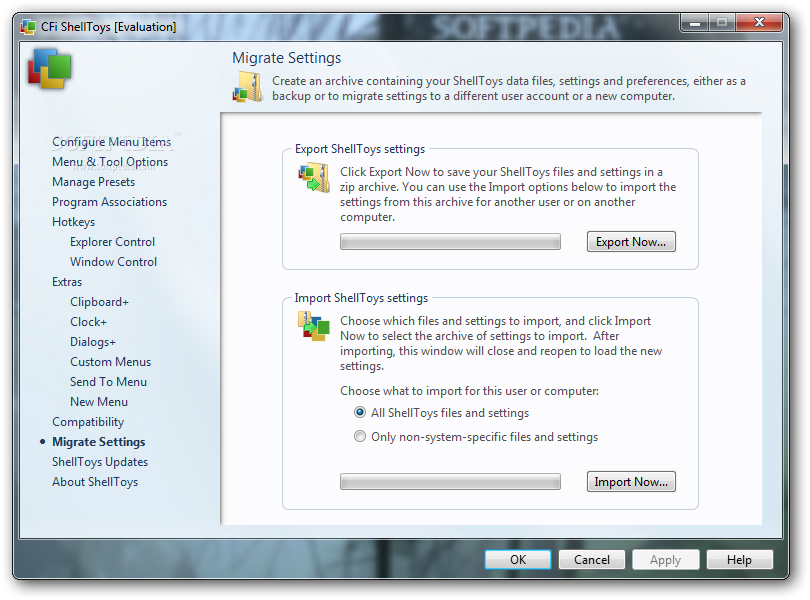The image size is (810, 600).
Task: Click the Migrate Settings zip folder icon
Action: pyautogui.click(x=247, y=87)
